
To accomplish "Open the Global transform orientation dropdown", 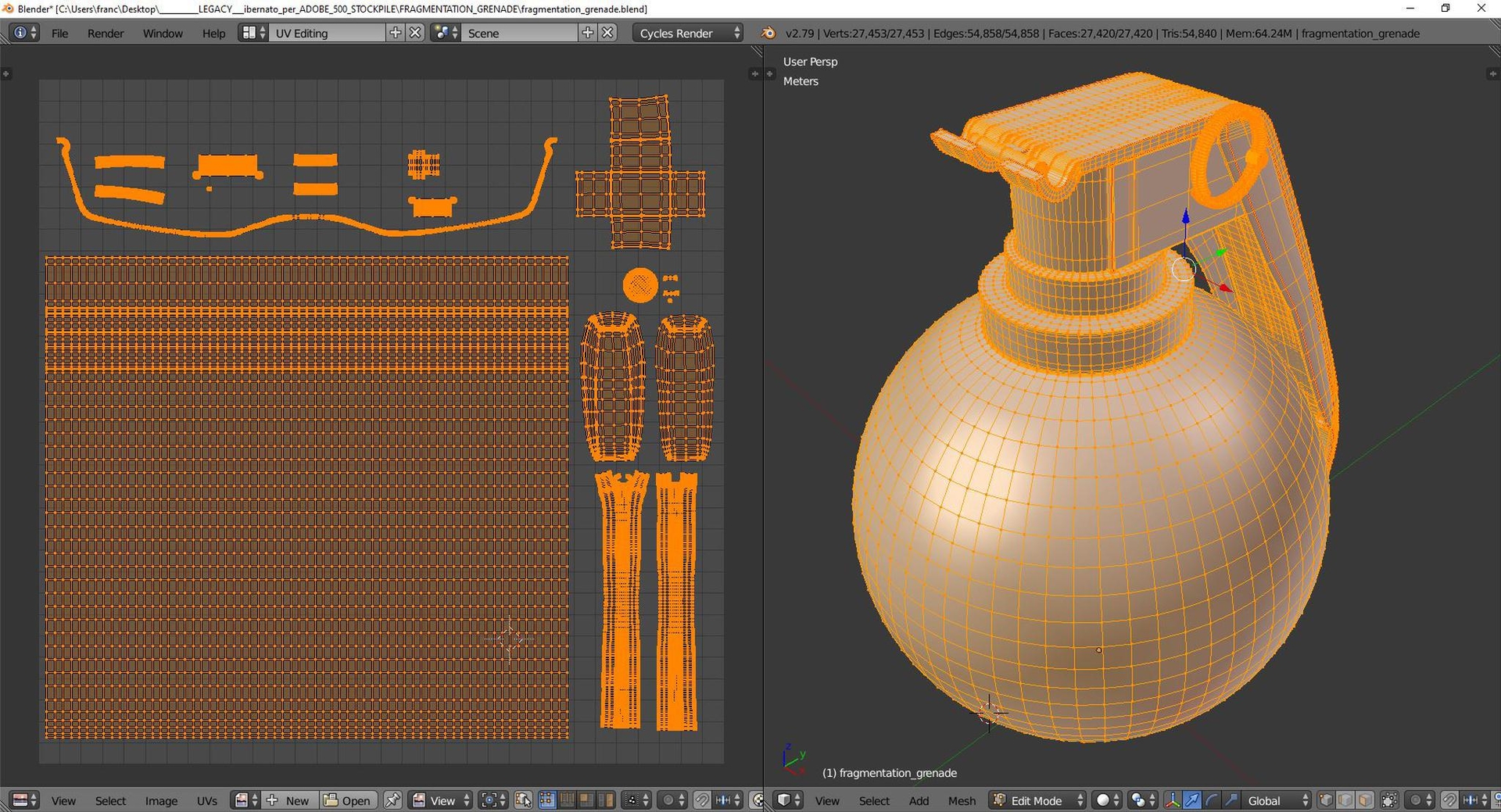I will pyautogui.click(x=1273, y=799).
